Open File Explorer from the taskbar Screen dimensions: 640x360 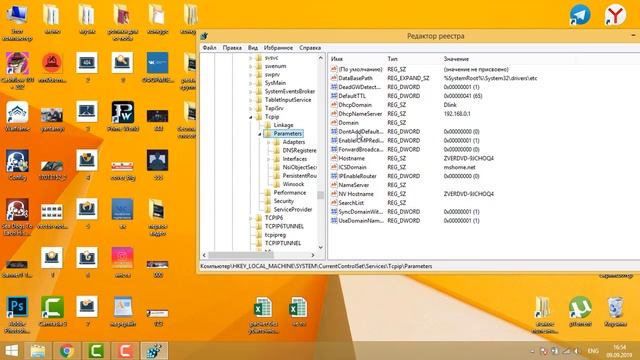[38, 351]
